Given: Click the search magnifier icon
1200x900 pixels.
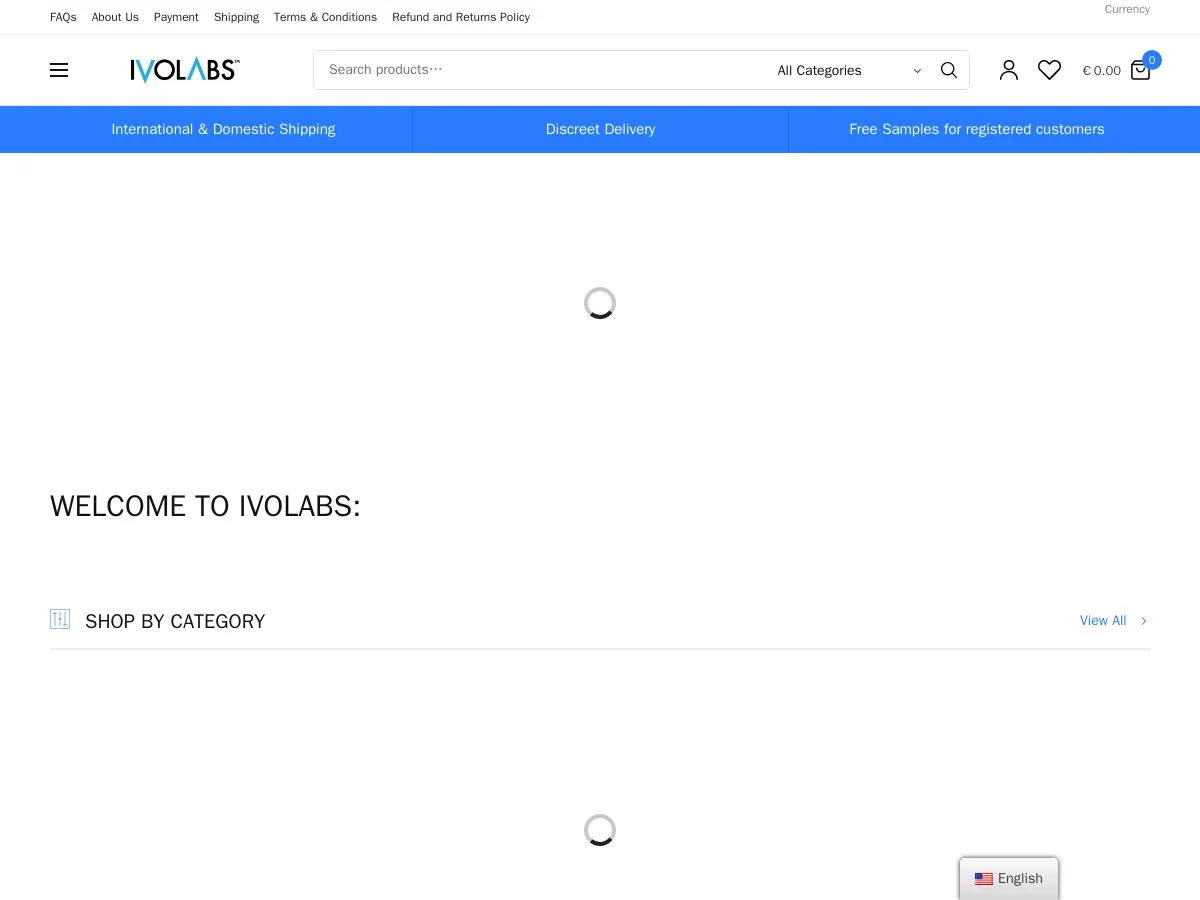Looking at the screenshot, I should (948, 70).
